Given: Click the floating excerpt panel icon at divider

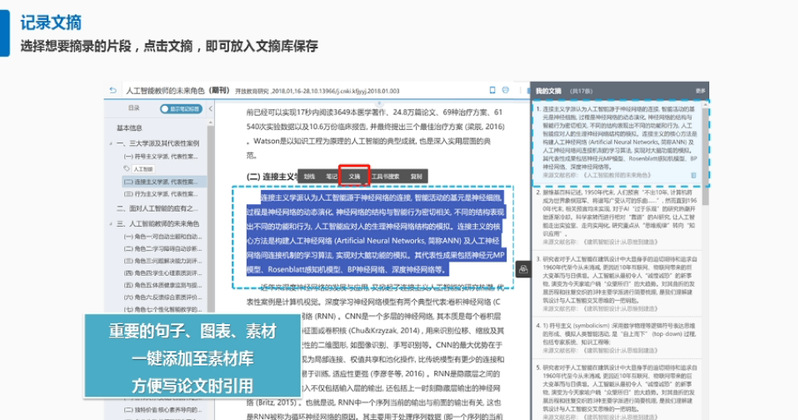Looking at the screenshot, I should coord(521,269).
